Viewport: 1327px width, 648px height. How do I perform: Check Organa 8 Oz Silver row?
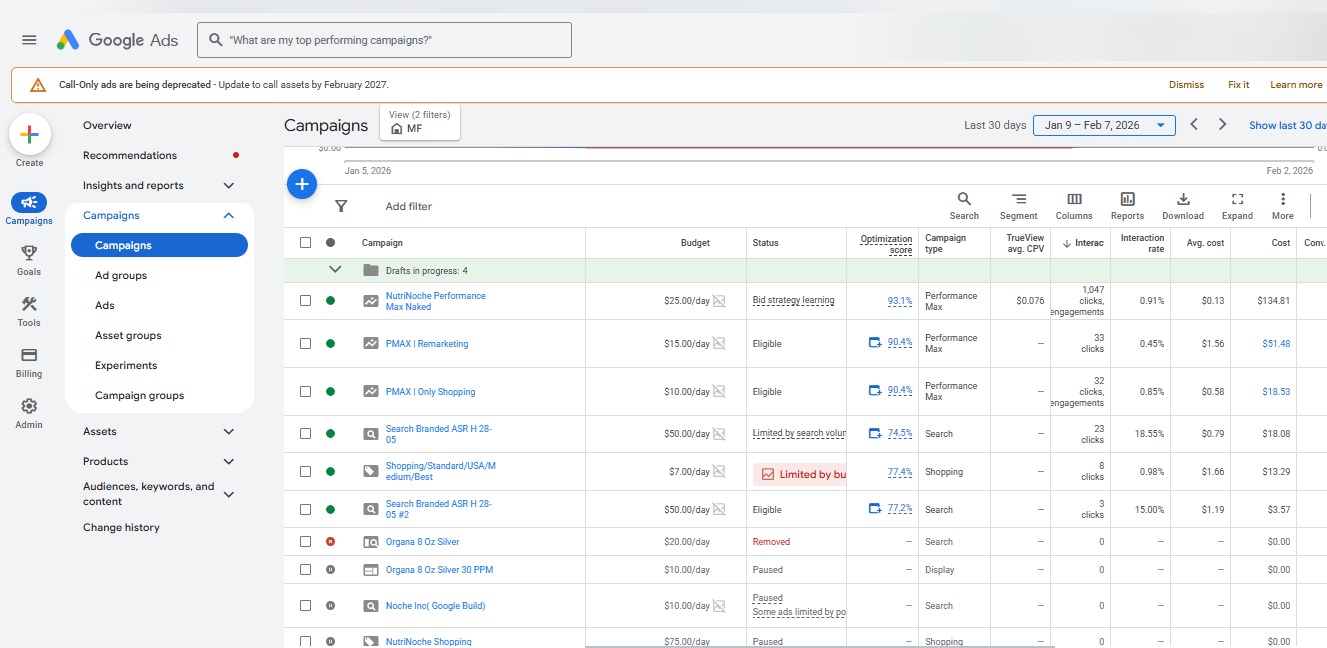(x=305, y=542)
